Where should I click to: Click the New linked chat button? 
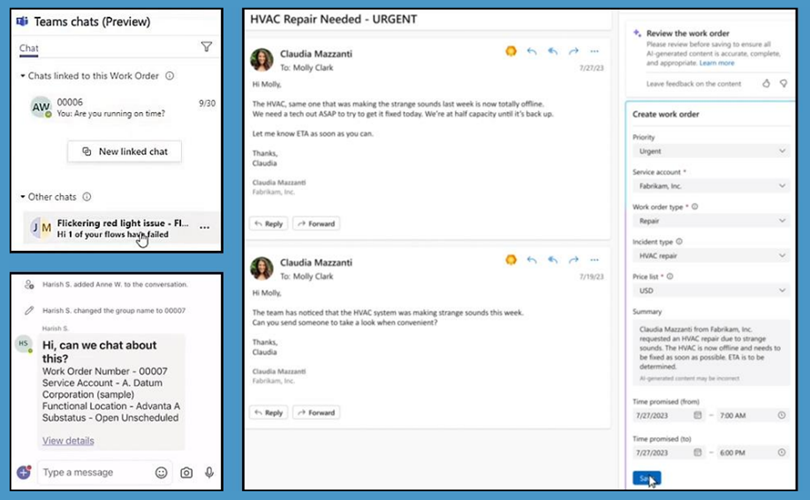point(124,151)
